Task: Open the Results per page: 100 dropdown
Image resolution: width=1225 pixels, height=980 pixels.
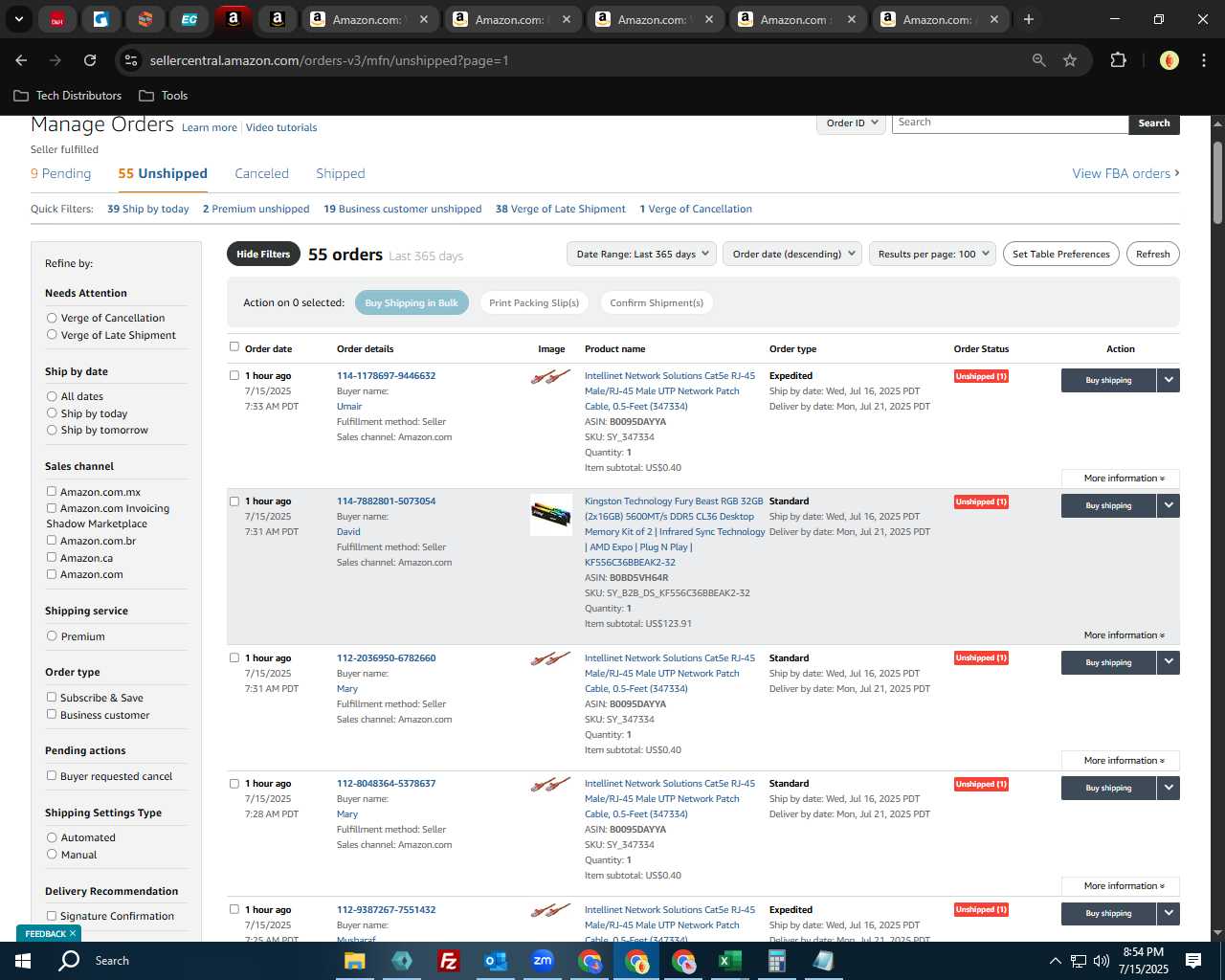Action: pyautogui.click(x=932, y=254)
